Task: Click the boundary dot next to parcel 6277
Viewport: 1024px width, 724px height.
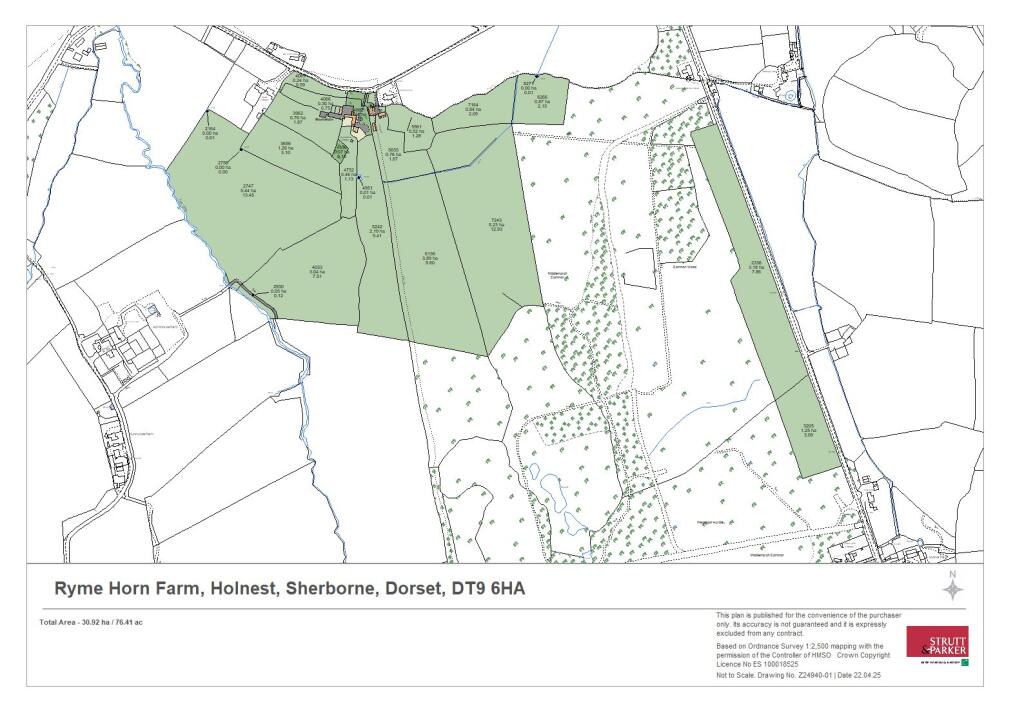Action: pyautogui.click(x=536, y=76)
